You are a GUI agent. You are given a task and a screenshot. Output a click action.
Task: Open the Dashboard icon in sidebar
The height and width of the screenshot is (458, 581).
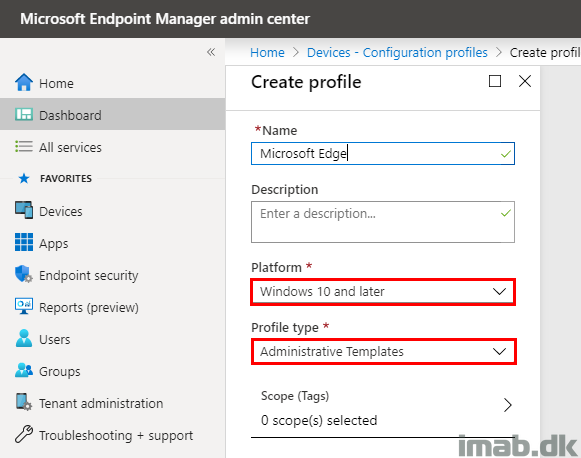(x=24, y=114)
